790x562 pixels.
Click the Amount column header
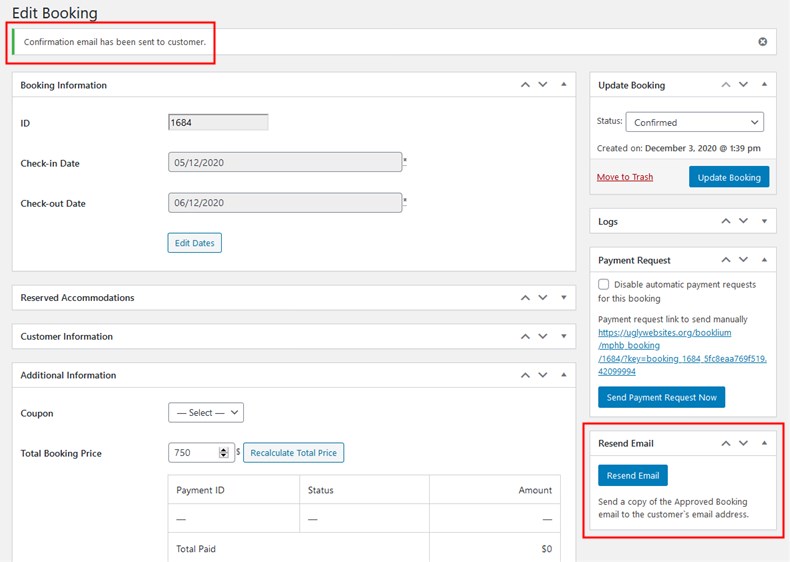535,490
